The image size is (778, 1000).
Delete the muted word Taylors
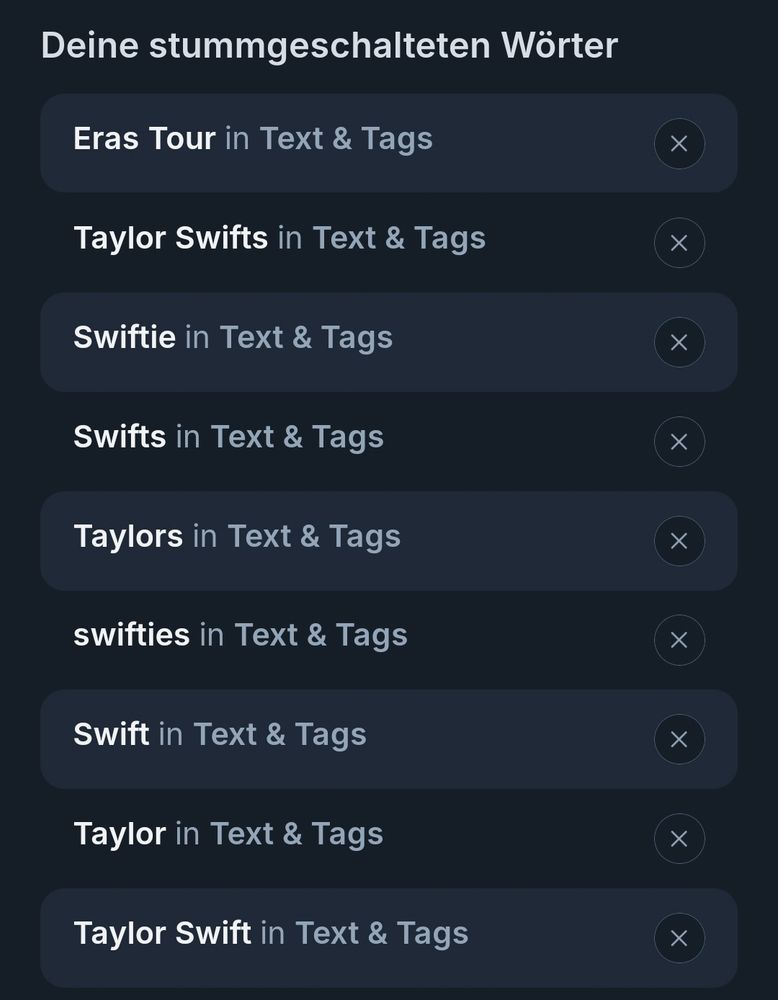679,541
